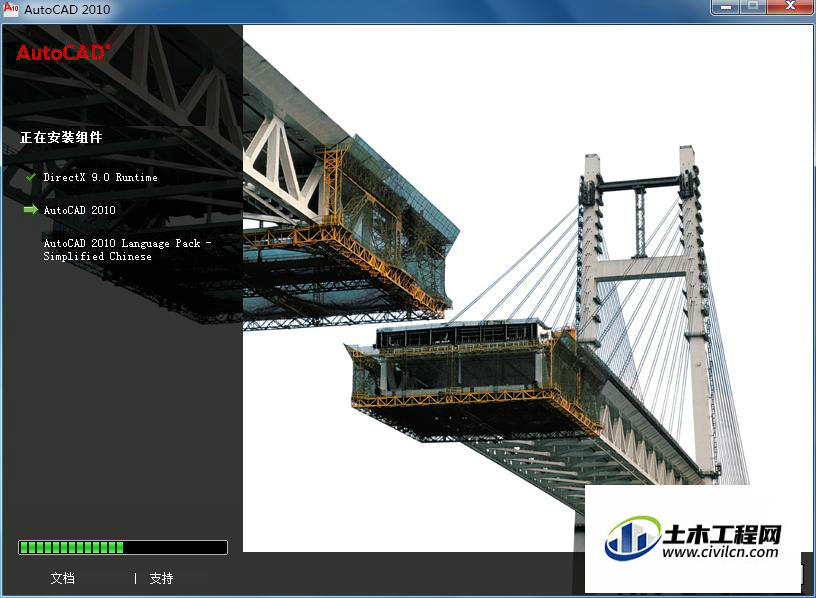Minimize the AutoCAD 2010 installer window

coord(726,7)
